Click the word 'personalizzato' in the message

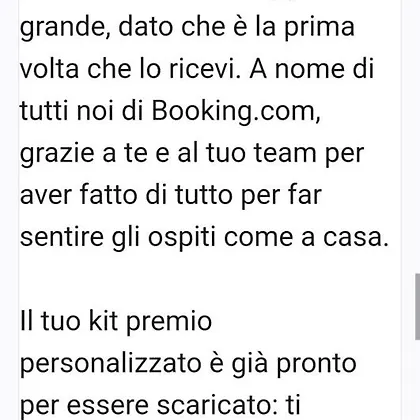click(111, 364)
